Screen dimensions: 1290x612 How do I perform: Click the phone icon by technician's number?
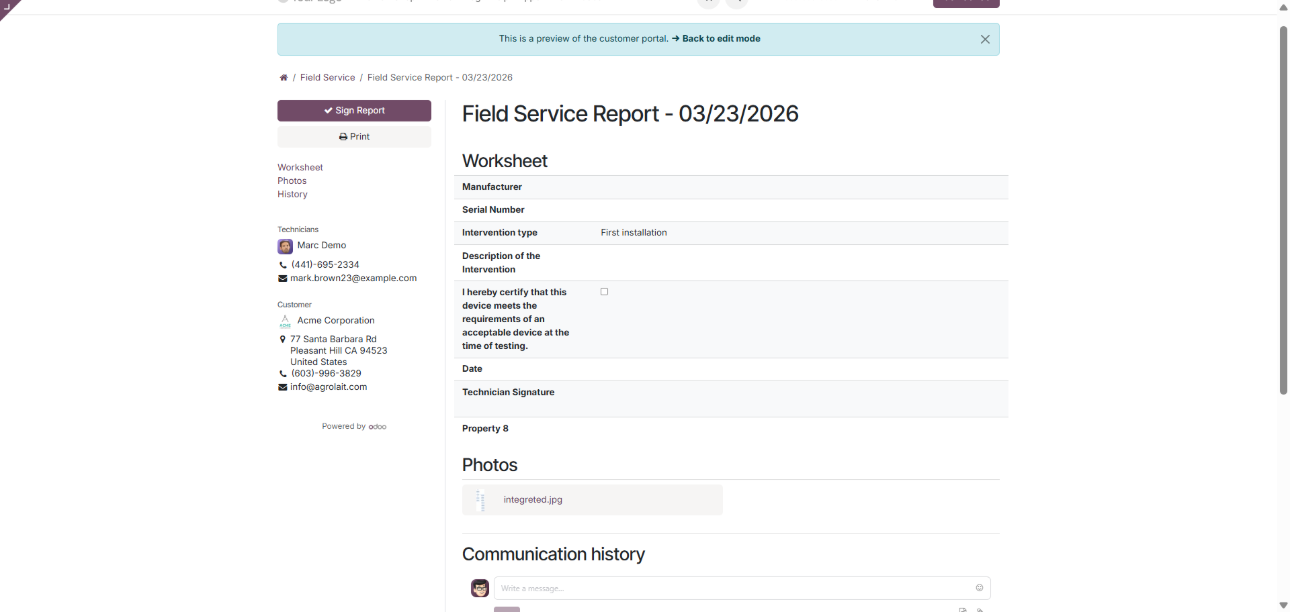(x=283, y=265)
